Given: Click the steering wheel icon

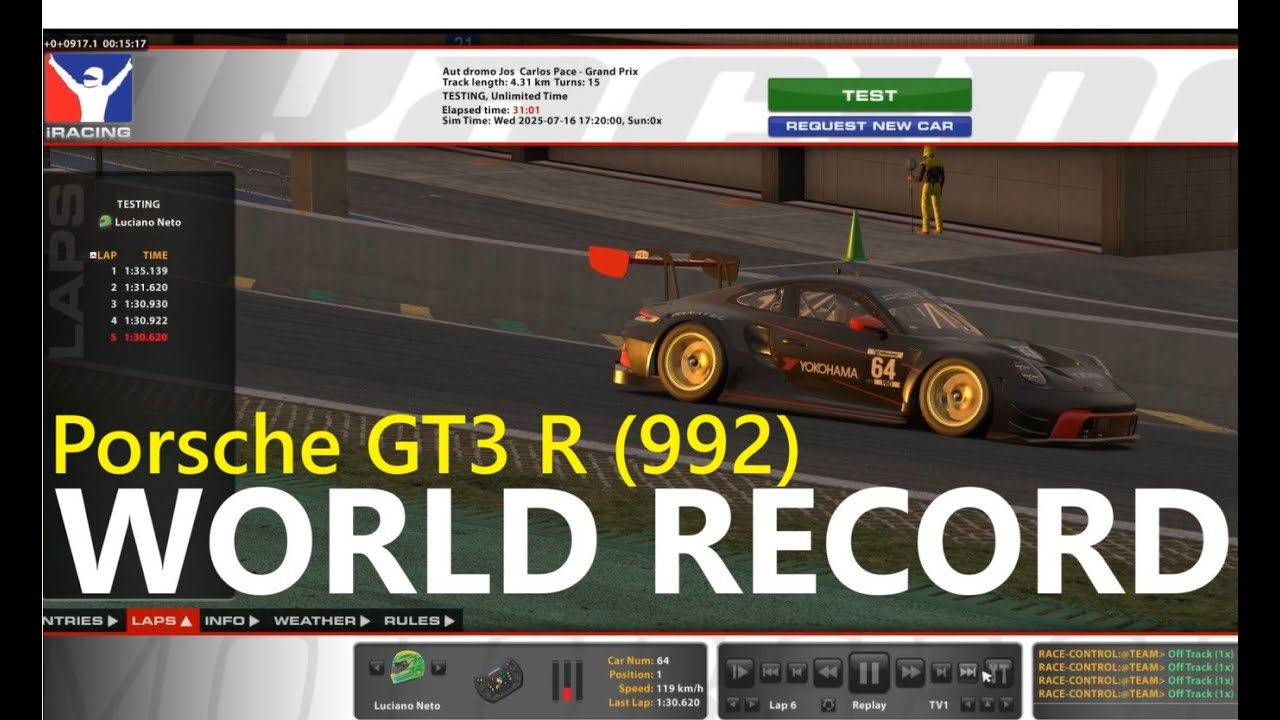Looking at the screenshot, I should pos(499,680).
